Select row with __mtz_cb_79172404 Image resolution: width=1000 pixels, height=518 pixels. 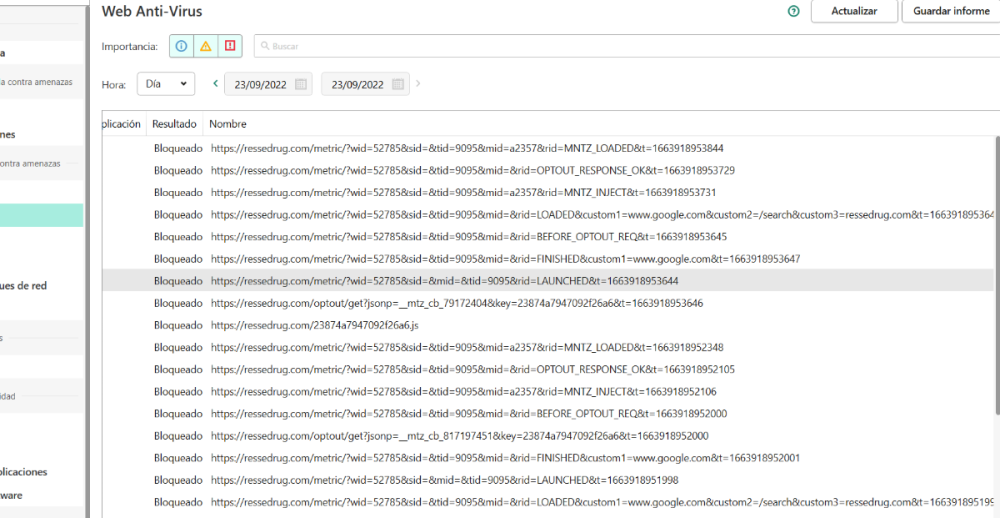[x=548, y=303]
